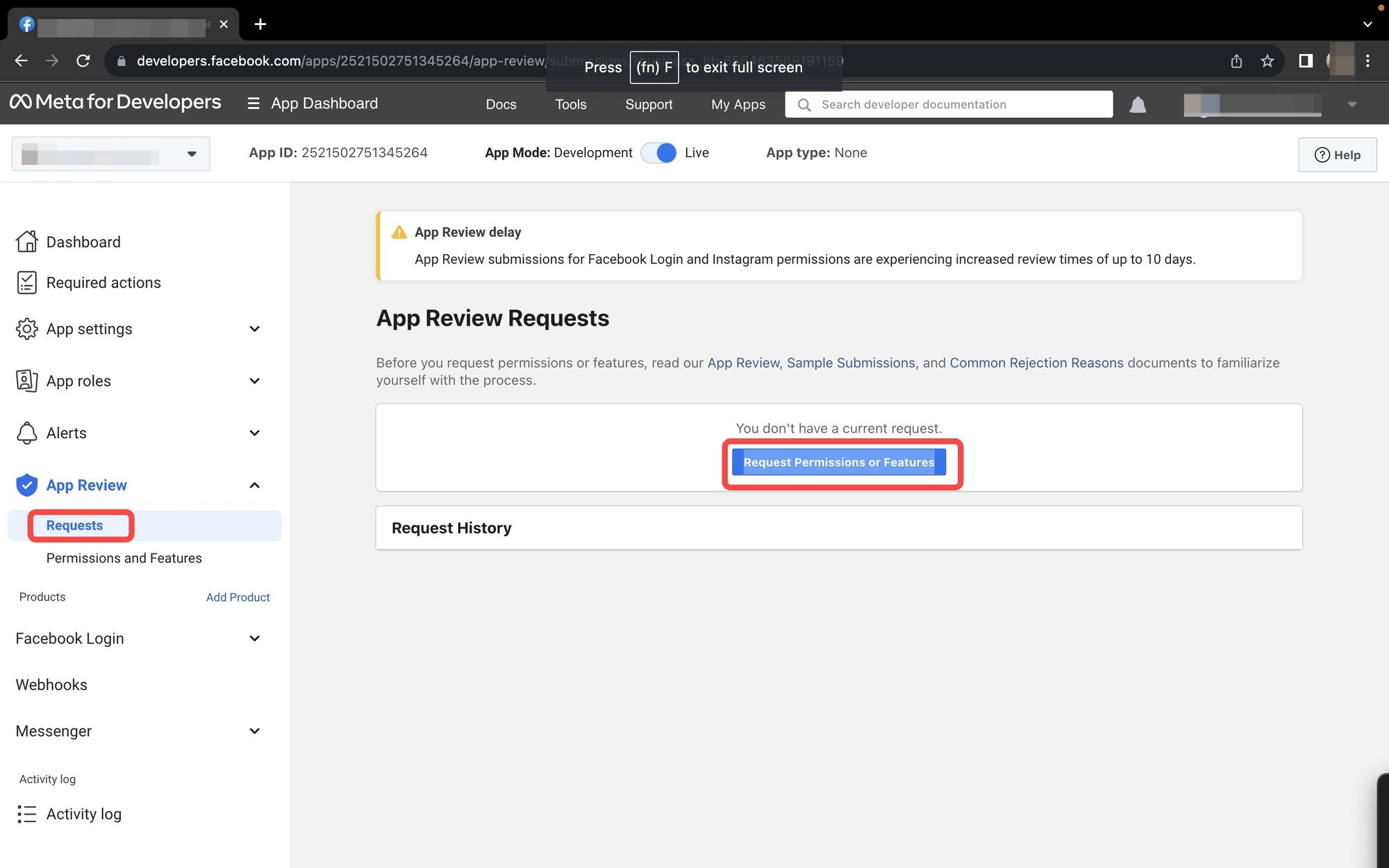Screen dimensions: 1389x868
Task: Expand the Alerts section chevron
Action: click(x=255, y=433)
